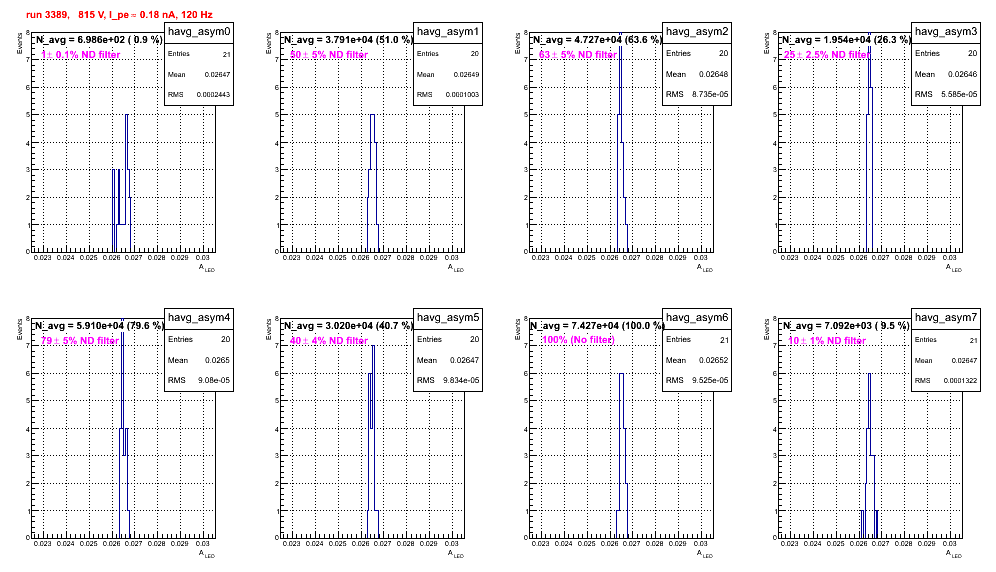Click the blue histogram peak in havg_asym1 plot
This screenshot has height=572, width=996.
[x=373, y=116]
